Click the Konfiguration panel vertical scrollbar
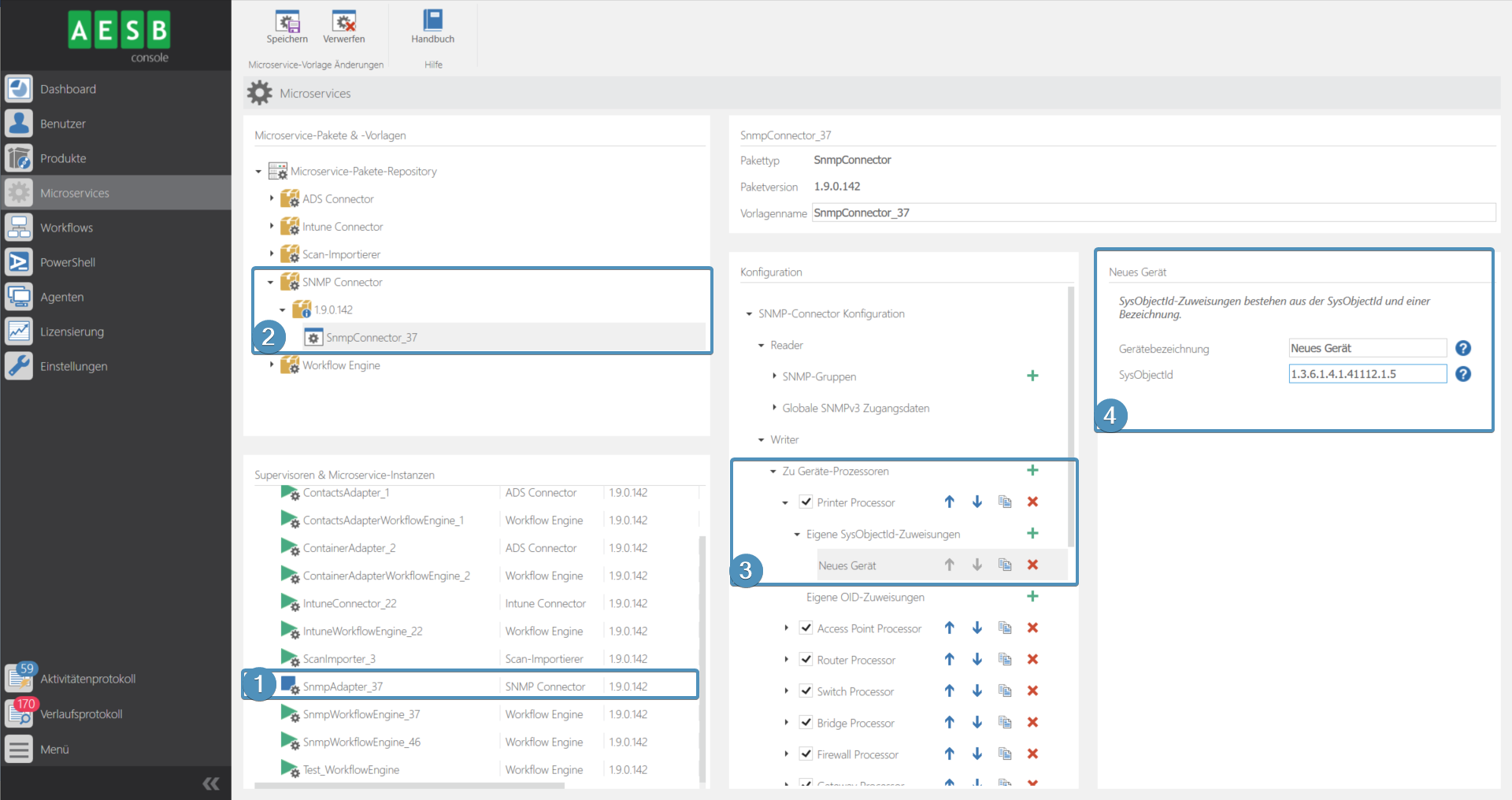The height and width of the screenshot is (800, 1512). (1071, 417)
